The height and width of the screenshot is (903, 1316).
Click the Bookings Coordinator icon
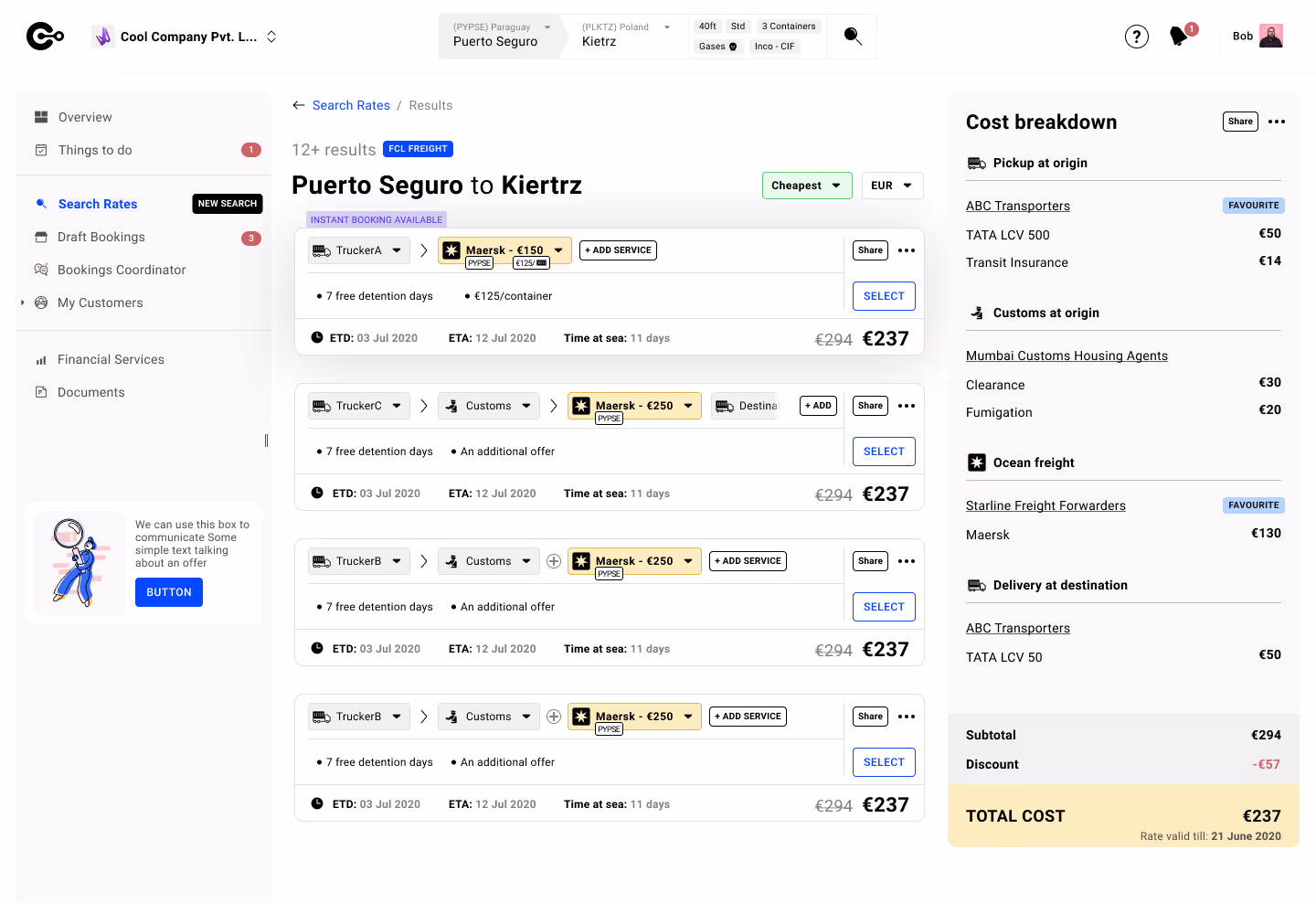coord(41,270)
